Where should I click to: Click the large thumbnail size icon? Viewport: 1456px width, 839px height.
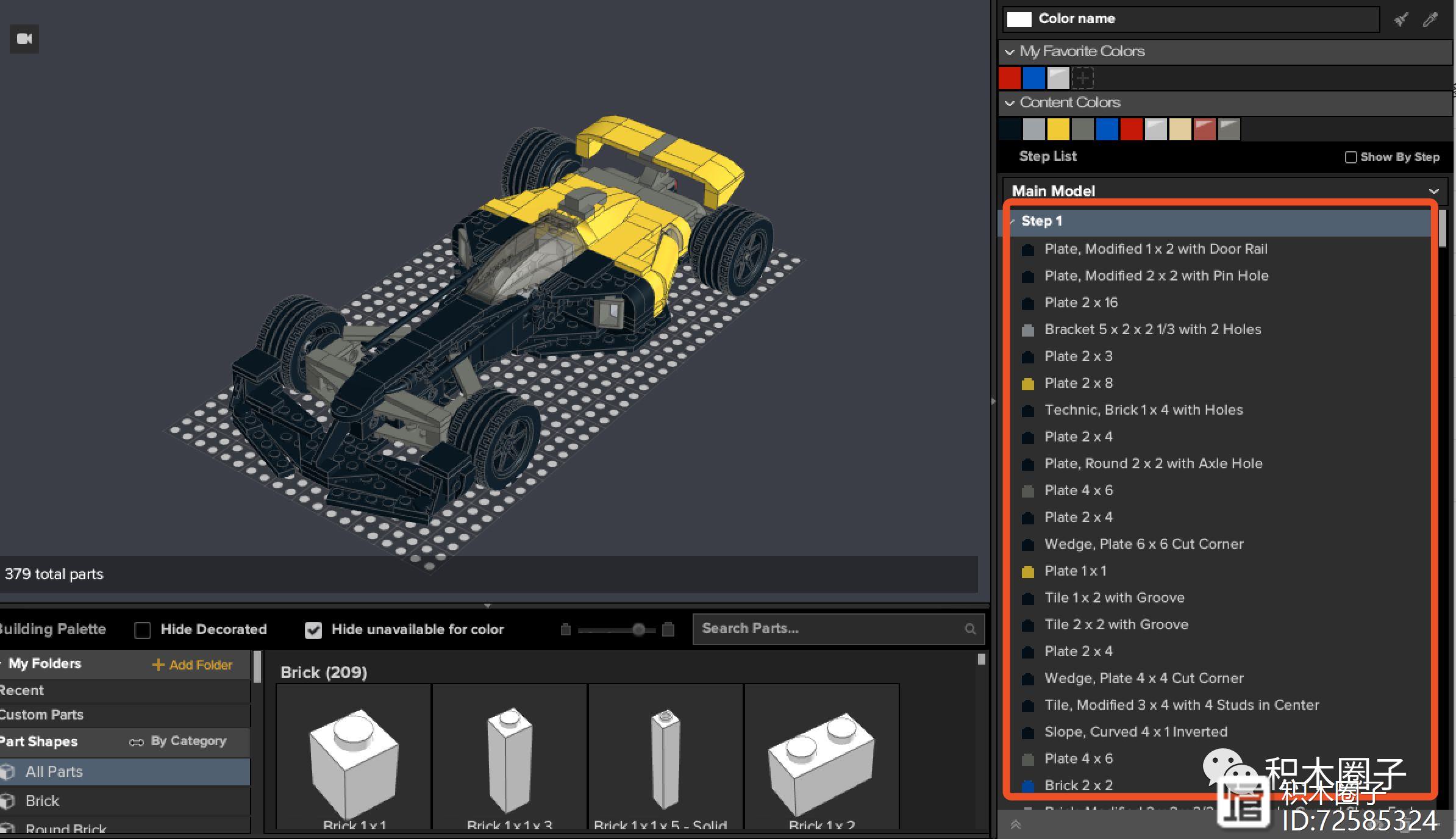tap(668, 629)
